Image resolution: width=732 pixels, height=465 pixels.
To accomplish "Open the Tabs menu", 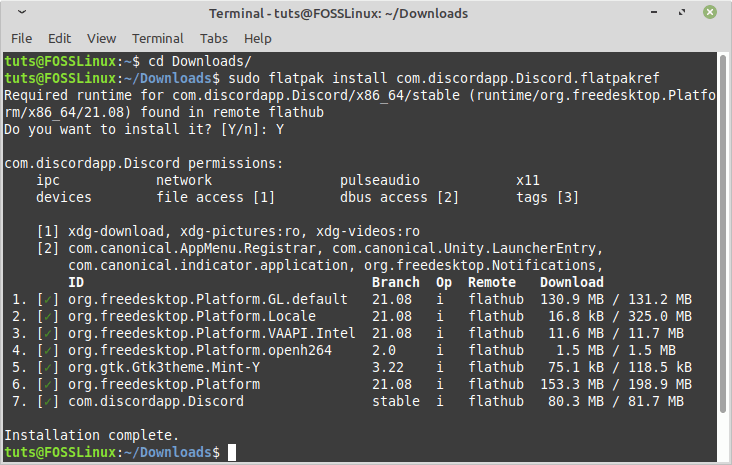I will (x=214, y=38).
